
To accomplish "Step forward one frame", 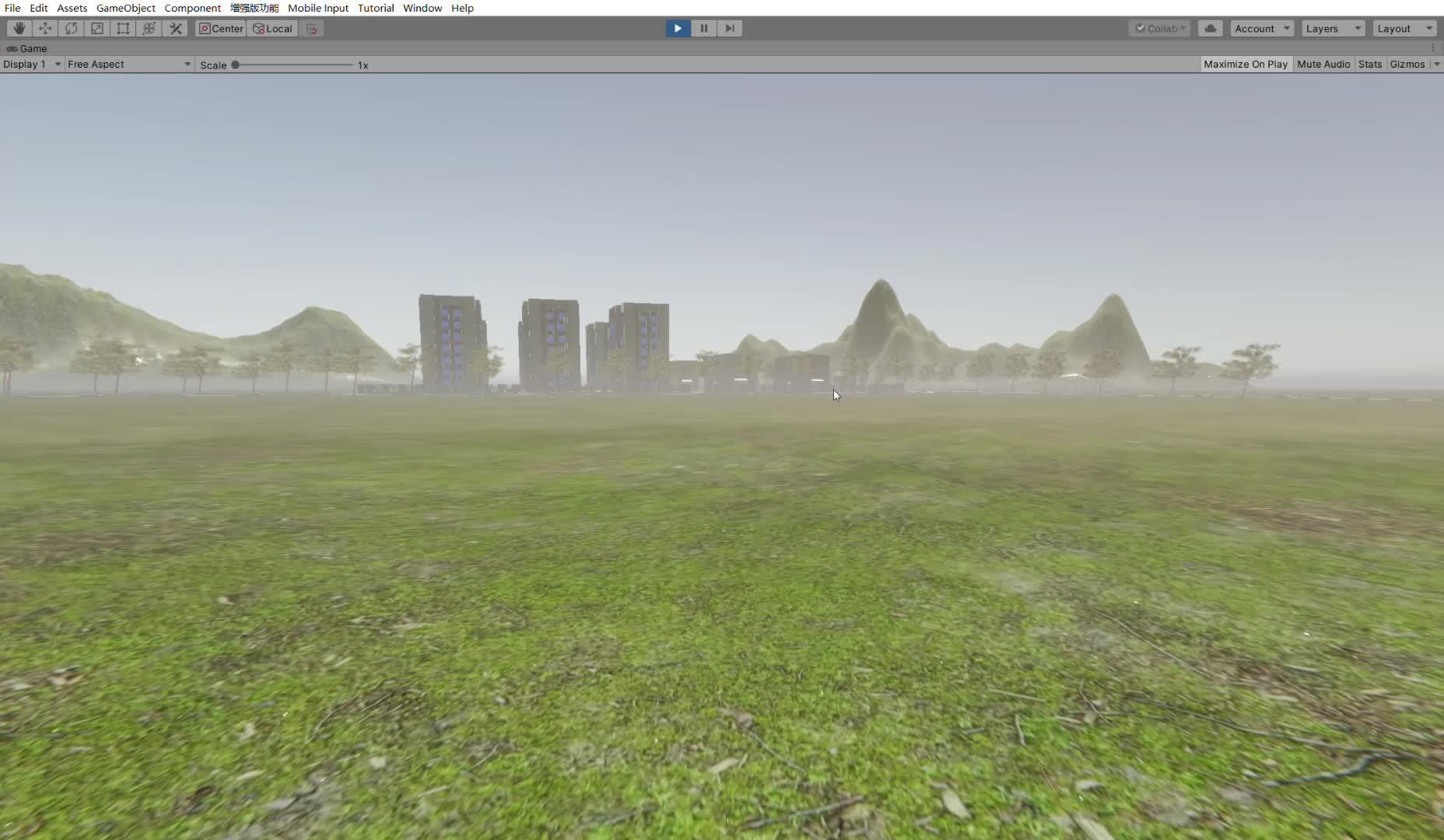I will click(x=730, y=29).
